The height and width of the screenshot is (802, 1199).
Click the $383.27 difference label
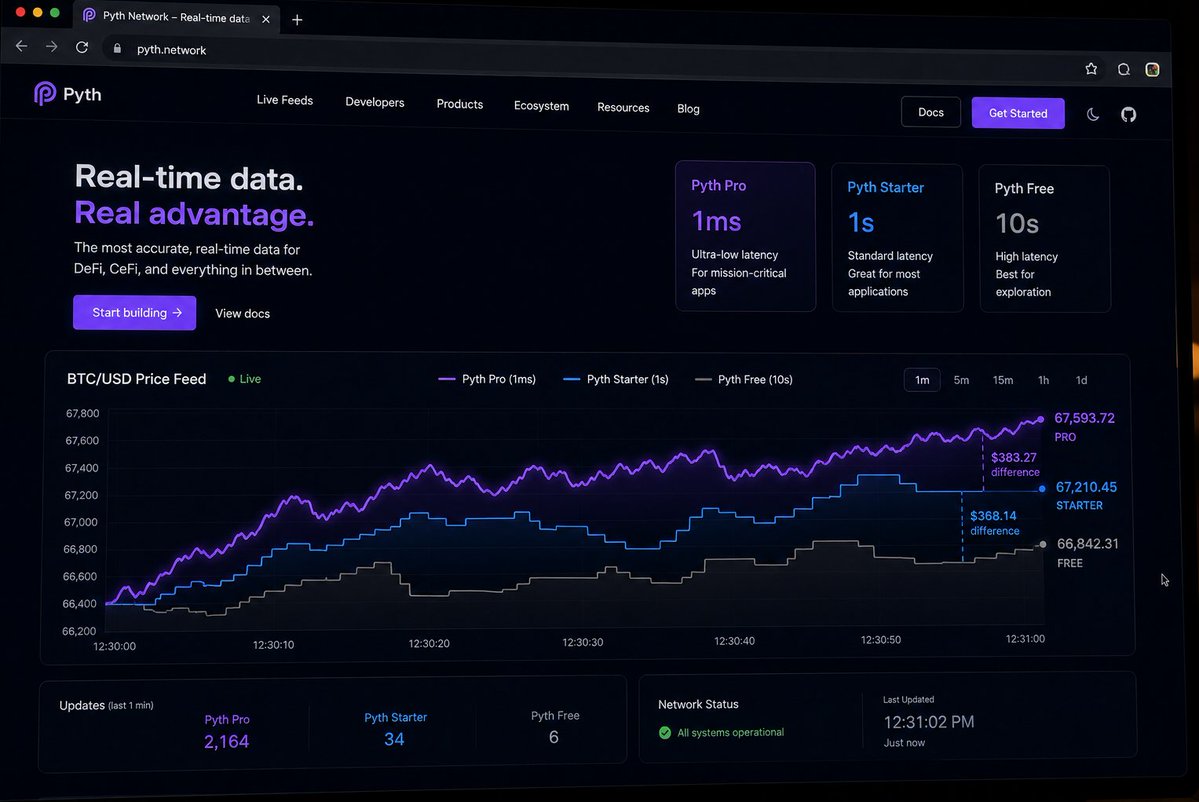point(1014,464)
